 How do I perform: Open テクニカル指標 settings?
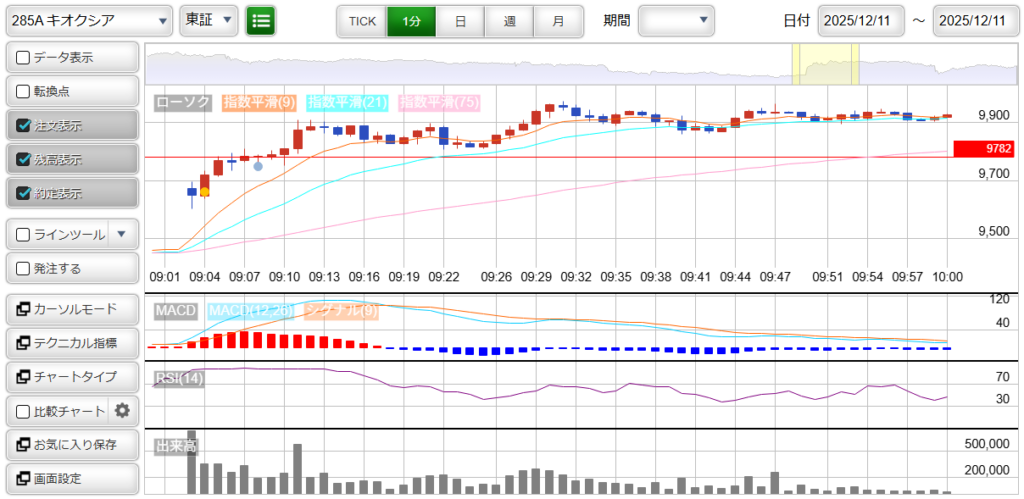[71, 343]
